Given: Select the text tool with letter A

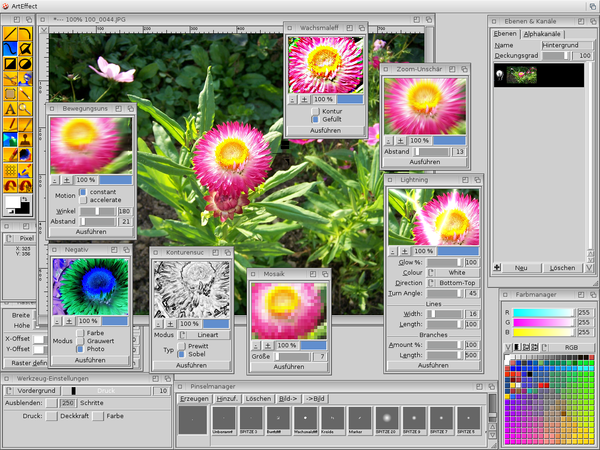Looking at the screenshot, I should click(10, 108).
